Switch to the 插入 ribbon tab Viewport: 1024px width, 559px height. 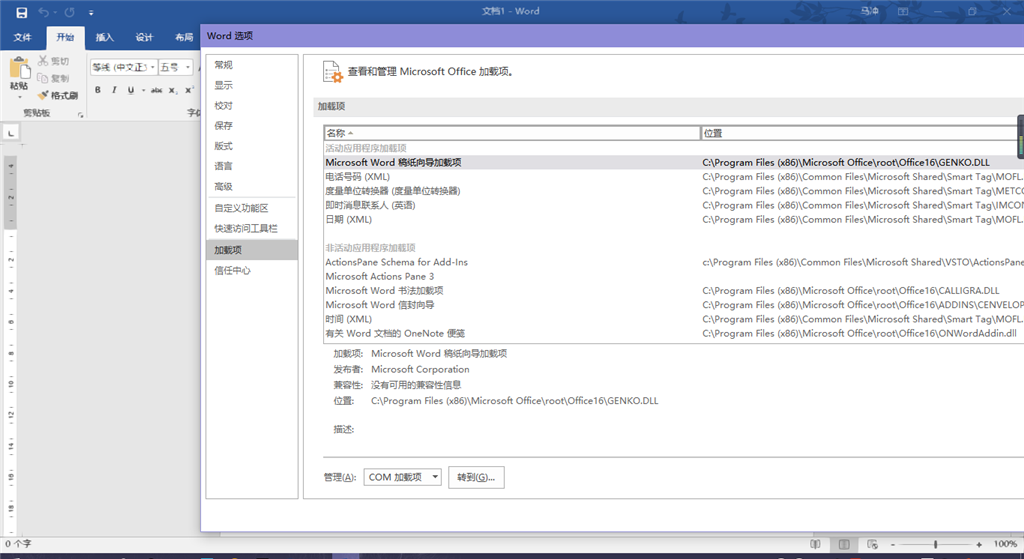coord(104,37)
